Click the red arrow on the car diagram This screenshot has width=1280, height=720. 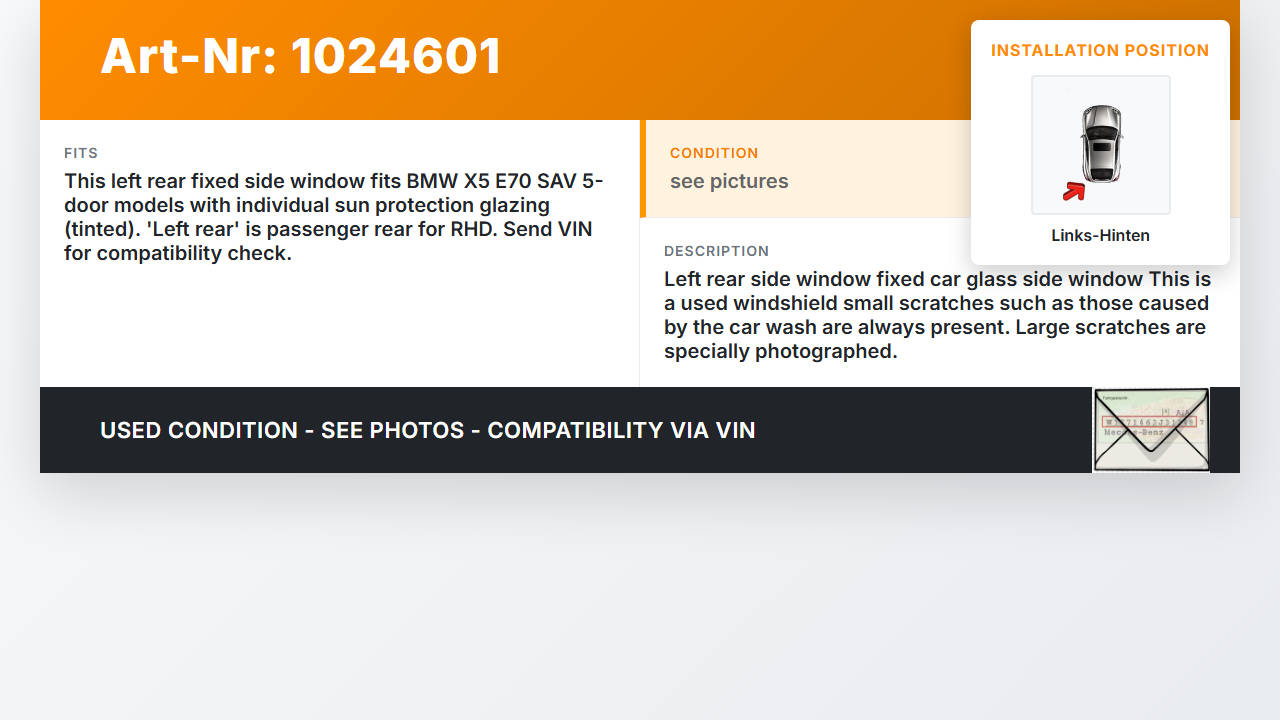[1073, 191]
